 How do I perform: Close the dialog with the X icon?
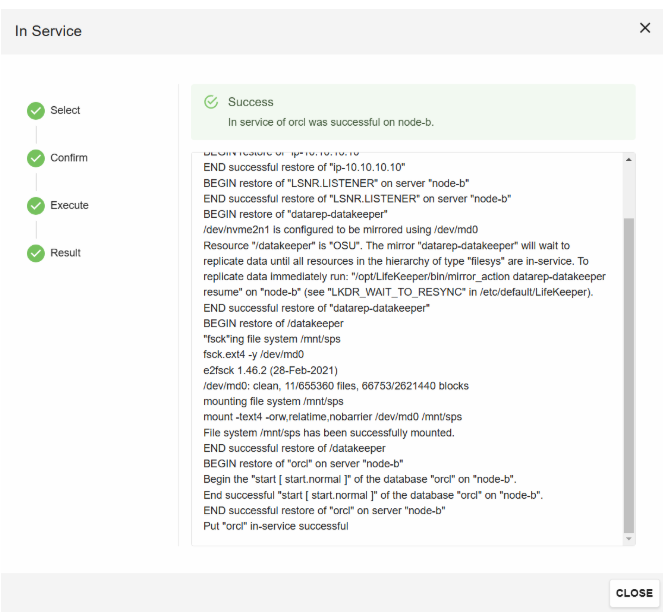(x=645, y=28)
